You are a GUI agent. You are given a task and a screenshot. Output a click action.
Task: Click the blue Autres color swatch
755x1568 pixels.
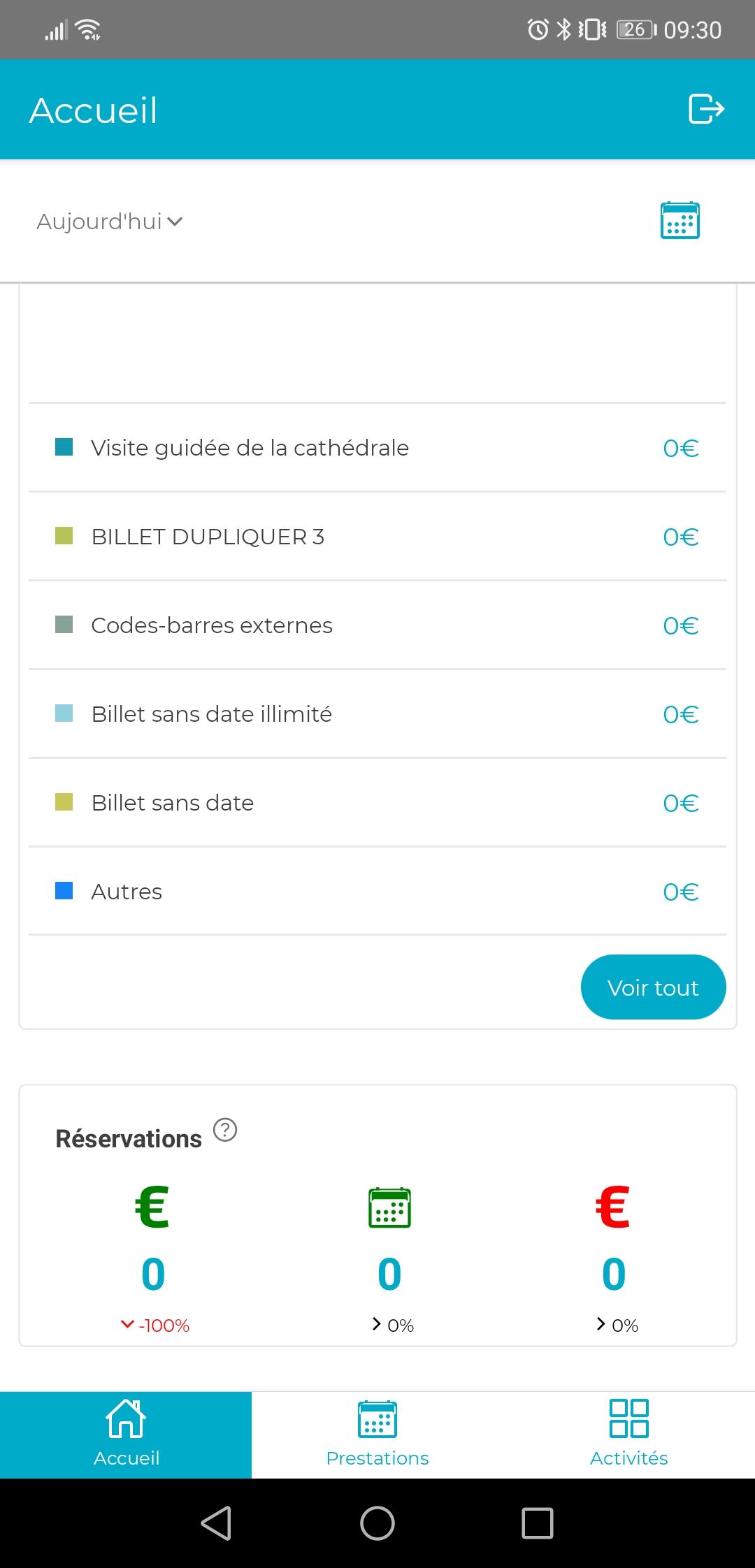tap(64, 891)
